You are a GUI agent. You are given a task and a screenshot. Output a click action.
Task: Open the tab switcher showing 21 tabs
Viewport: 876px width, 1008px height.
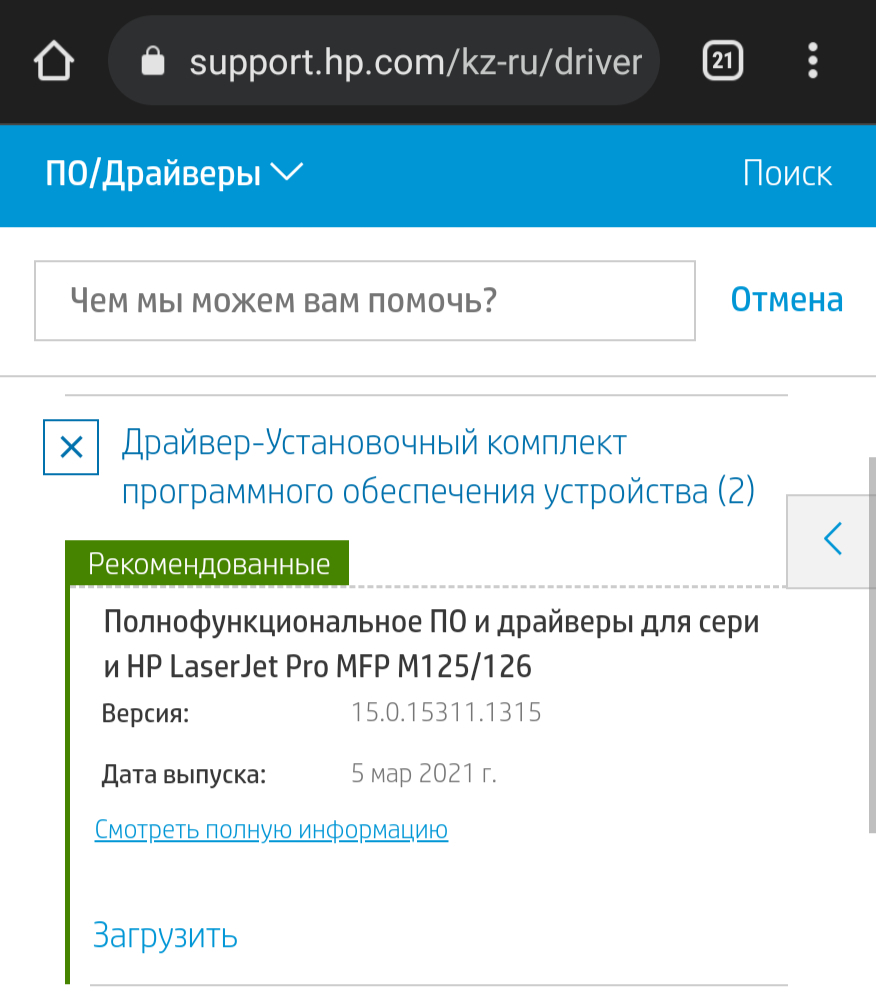[722, 61]
